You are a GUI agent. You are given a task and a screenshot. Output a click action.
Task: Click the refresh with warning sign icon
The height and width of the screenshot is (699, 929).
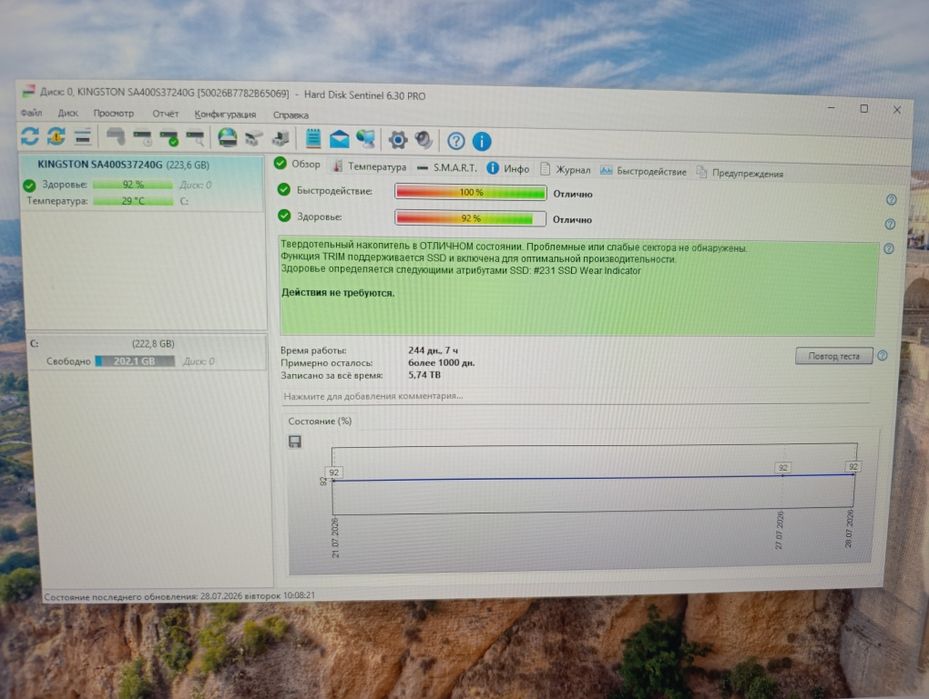click(56, 136)
